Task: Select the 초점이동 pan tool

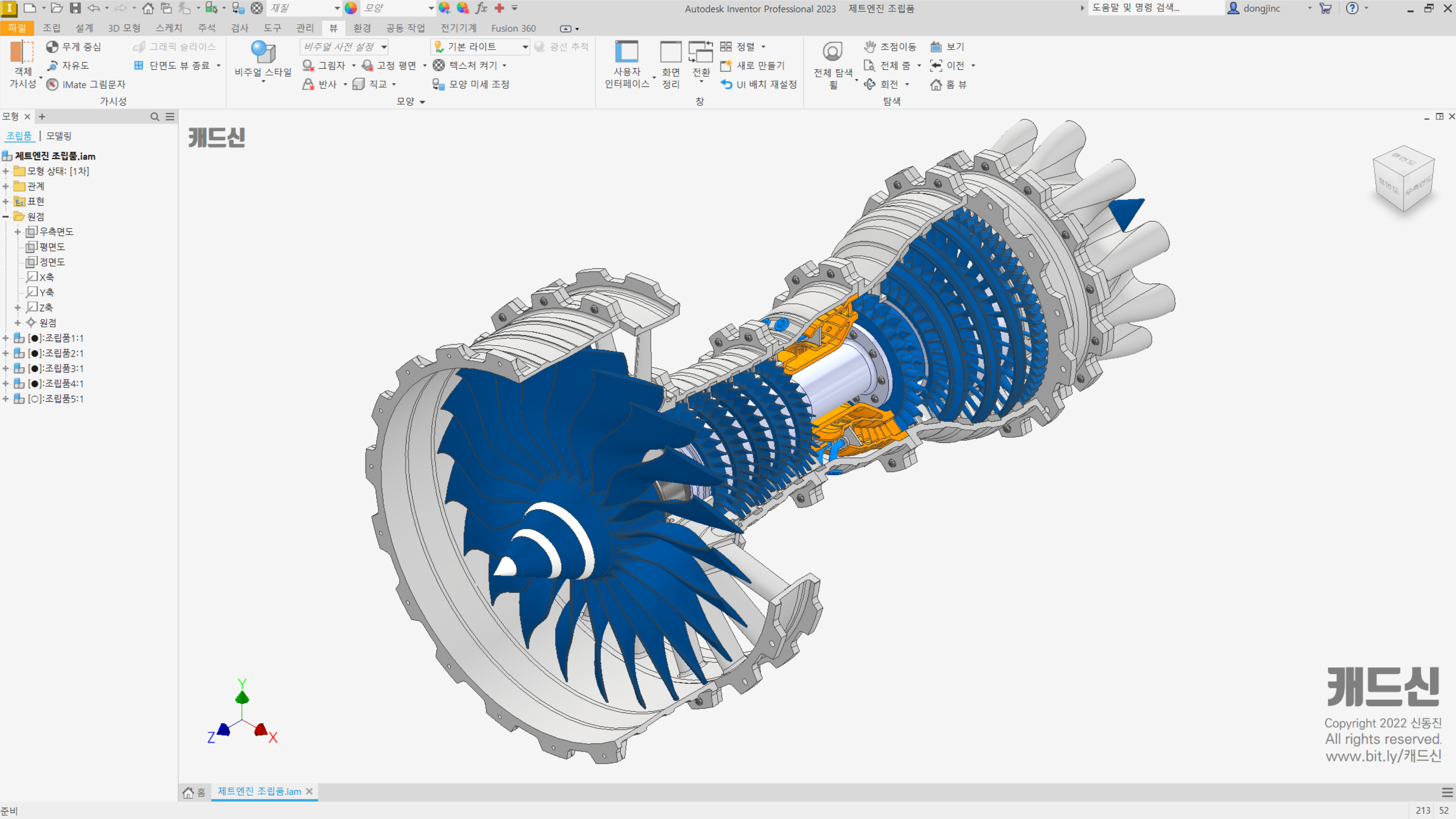Action: [x=890, y=47]
